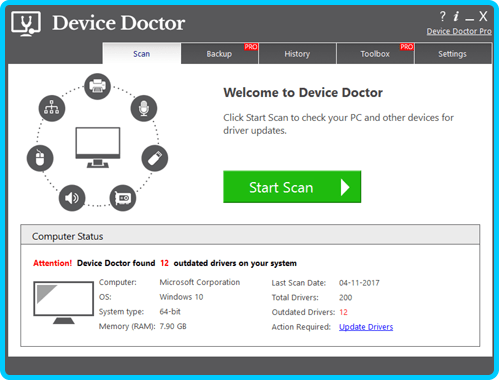The image size is (499, 380).
Task: Click the printer device icon
Action: tap(97, 86)
